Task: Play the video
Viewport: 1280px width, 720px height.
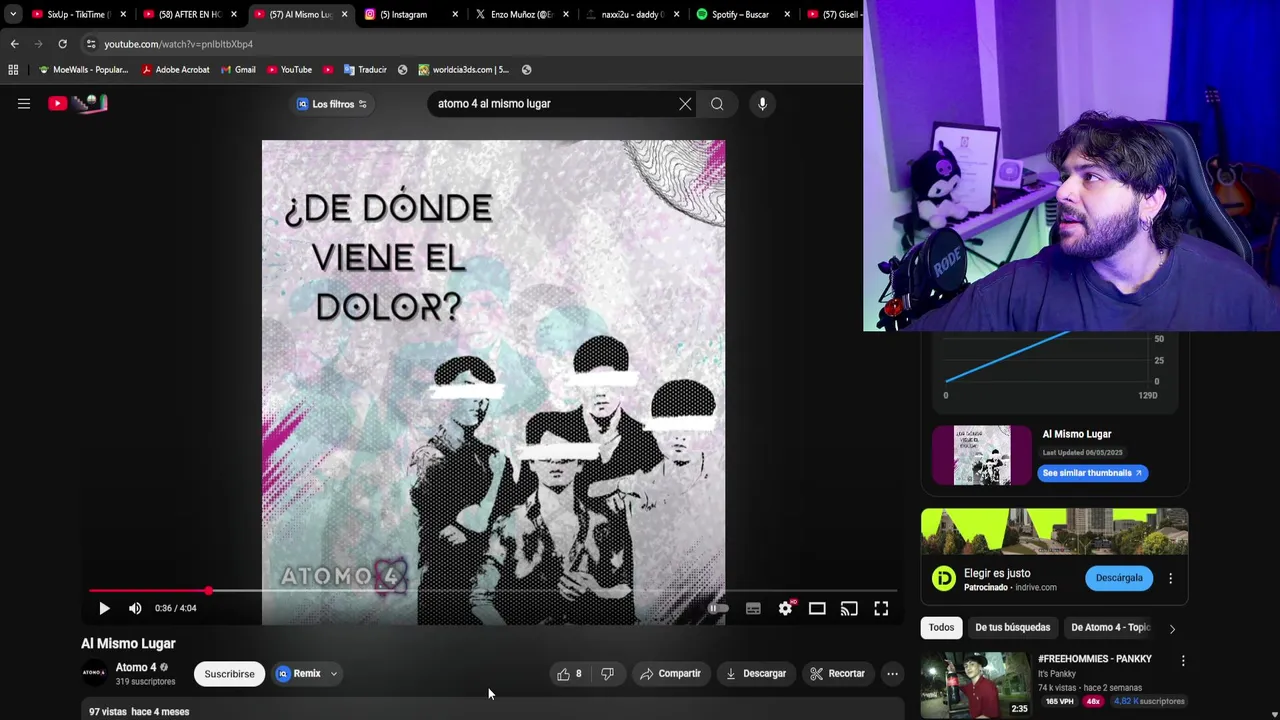Action: 104,608
